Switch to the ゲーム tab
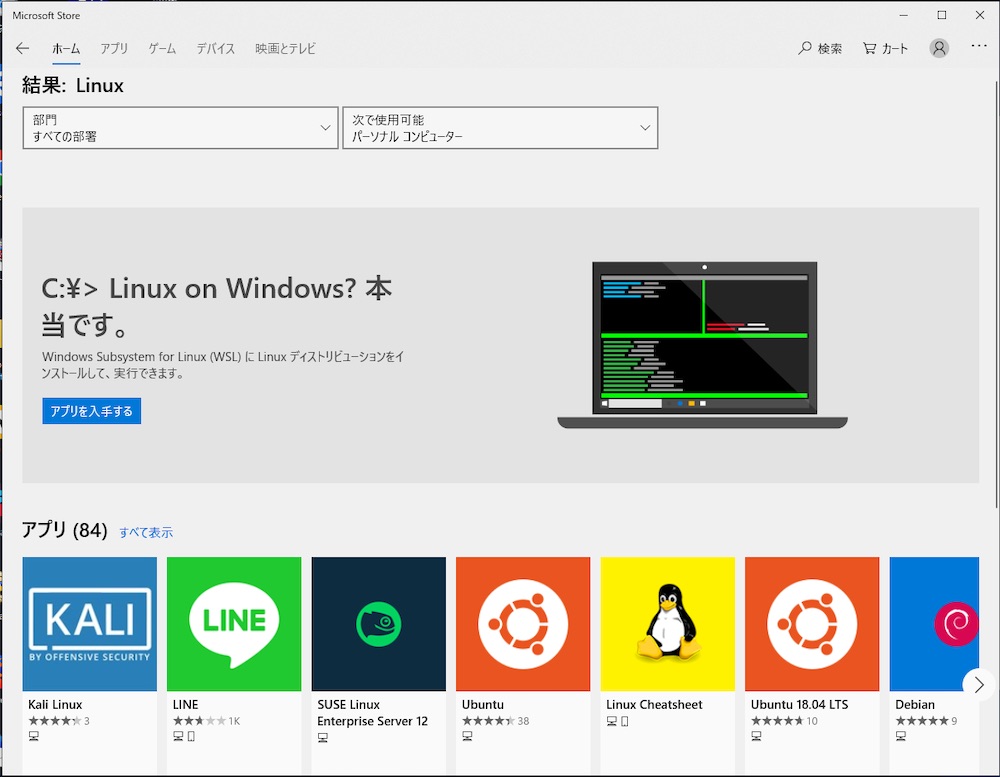Image resolution: width=1000 pixels, height=777 pixels. coord(162,48)
